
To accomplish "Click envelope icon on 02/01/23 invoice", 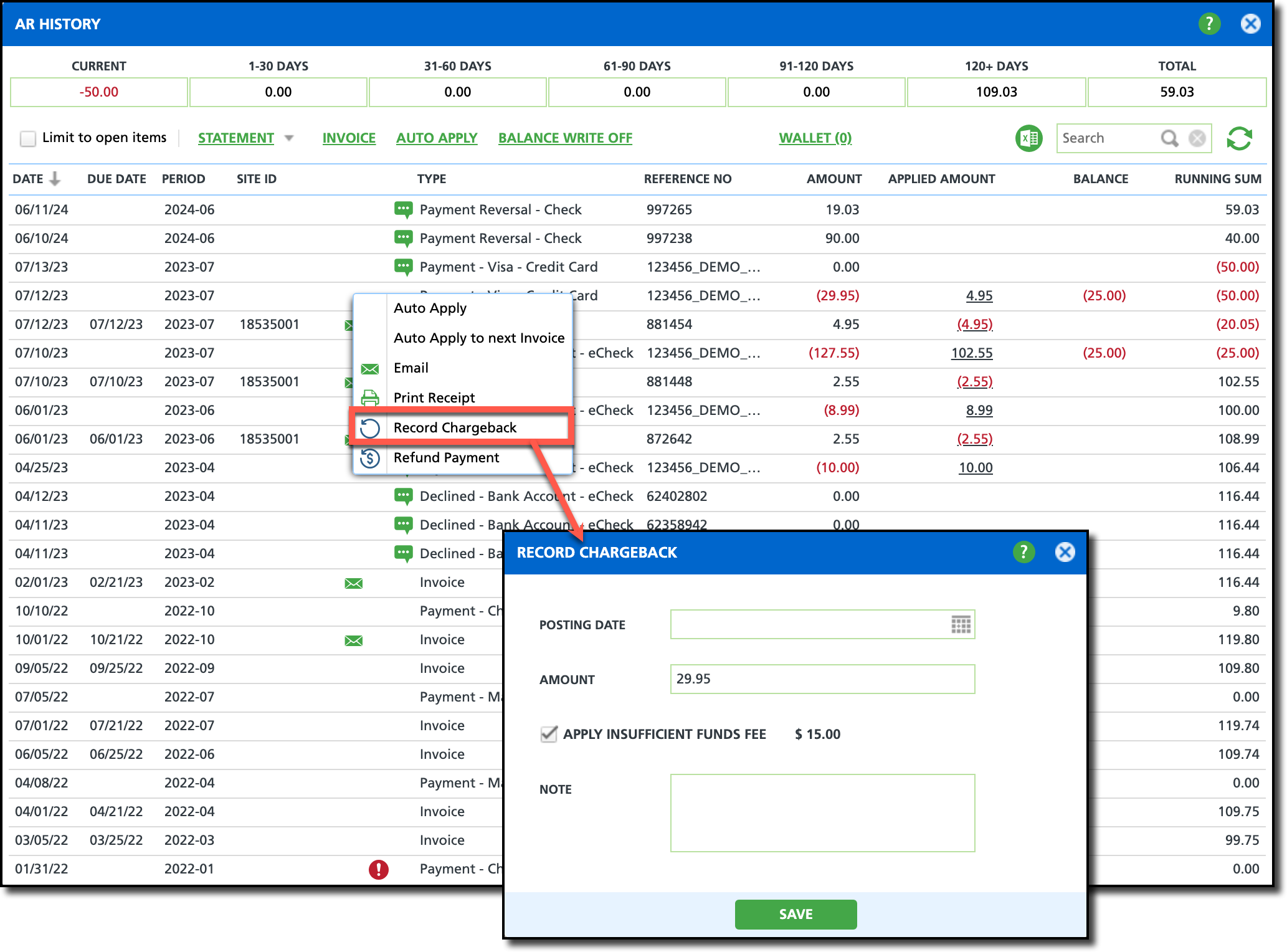I will [353, 583].
